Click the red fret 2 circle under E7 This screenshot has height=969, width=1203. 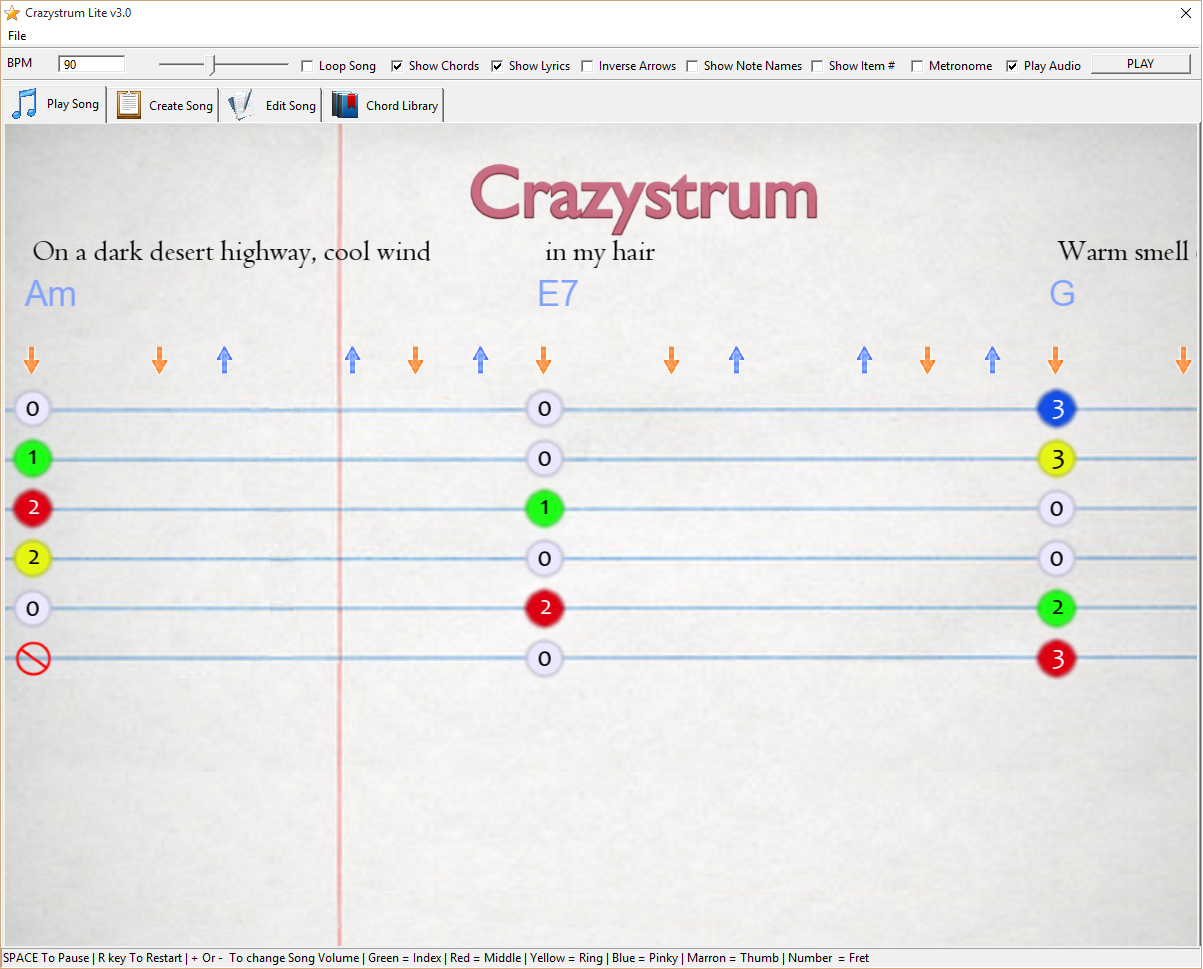tap(544, 608)
